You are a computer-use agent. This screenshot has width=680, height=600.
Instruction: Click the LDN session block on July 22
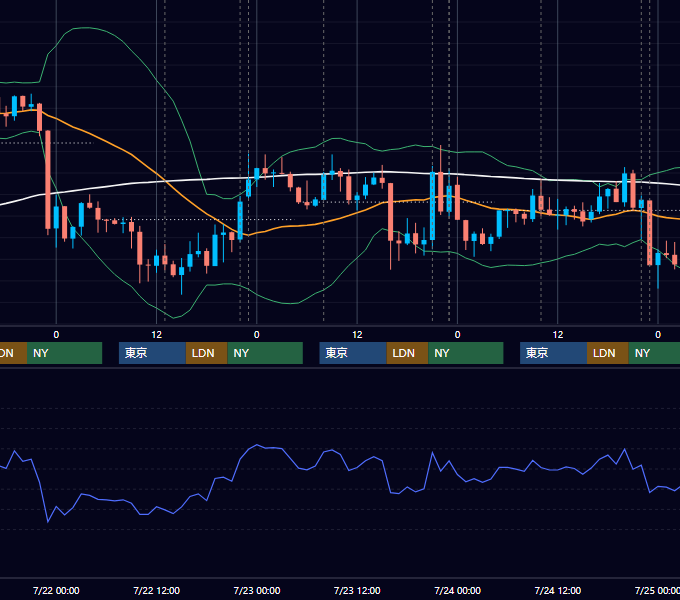click(206, 353)
